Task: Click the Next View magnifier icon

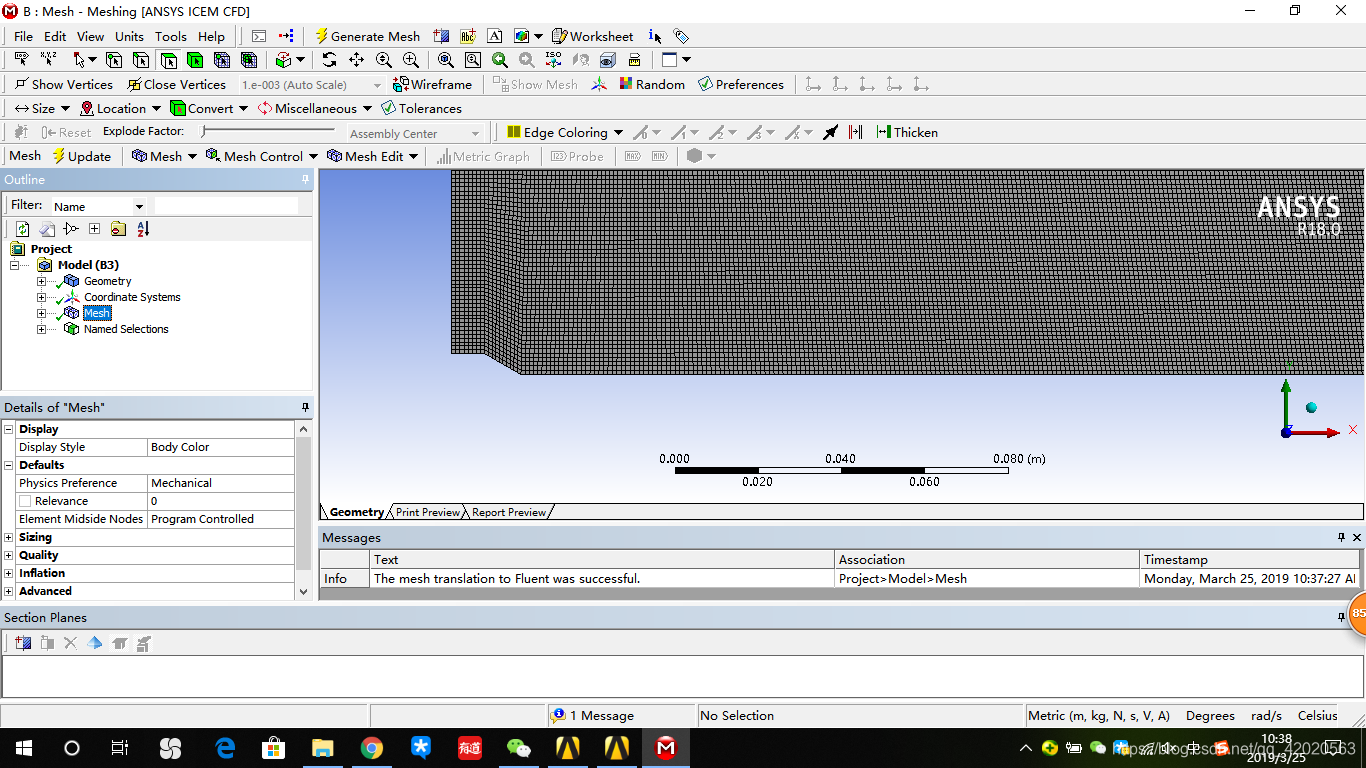Action: (527, 60)
